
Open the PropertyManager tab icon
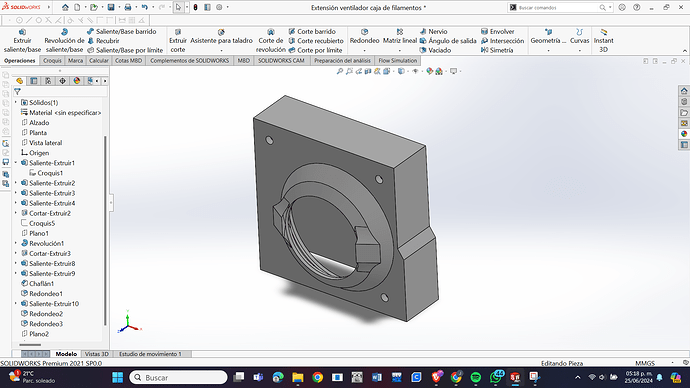tap(34, 81)
